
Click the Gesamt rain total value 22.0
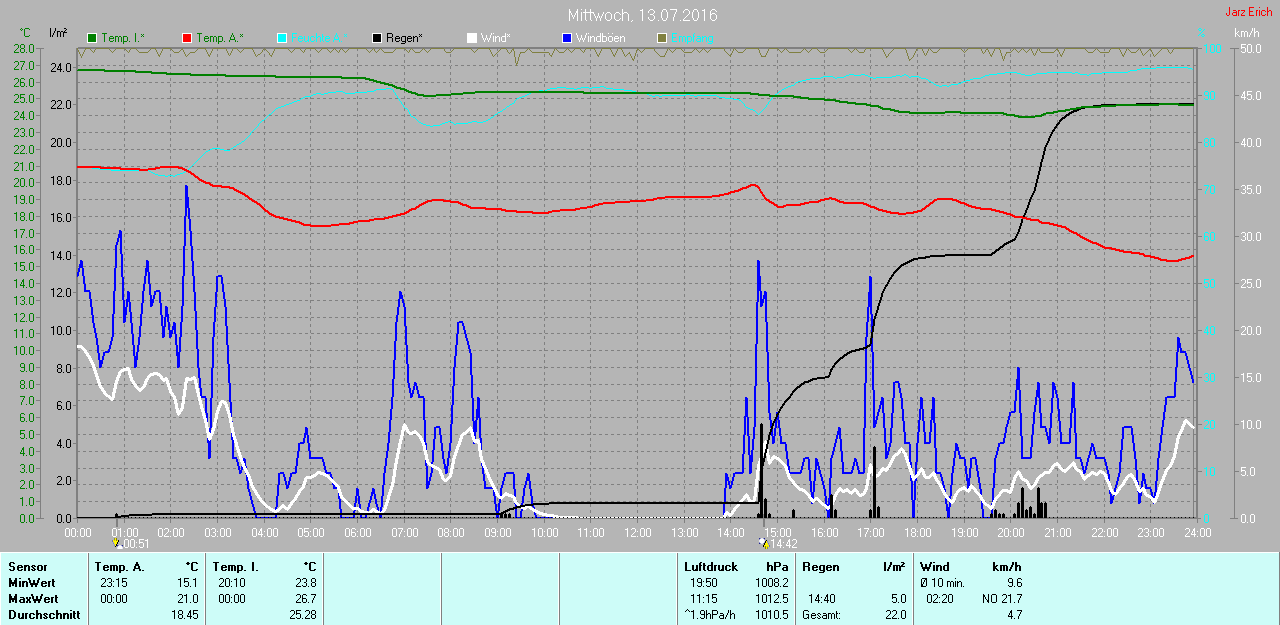pyautogui.click(x=894, y=615)
